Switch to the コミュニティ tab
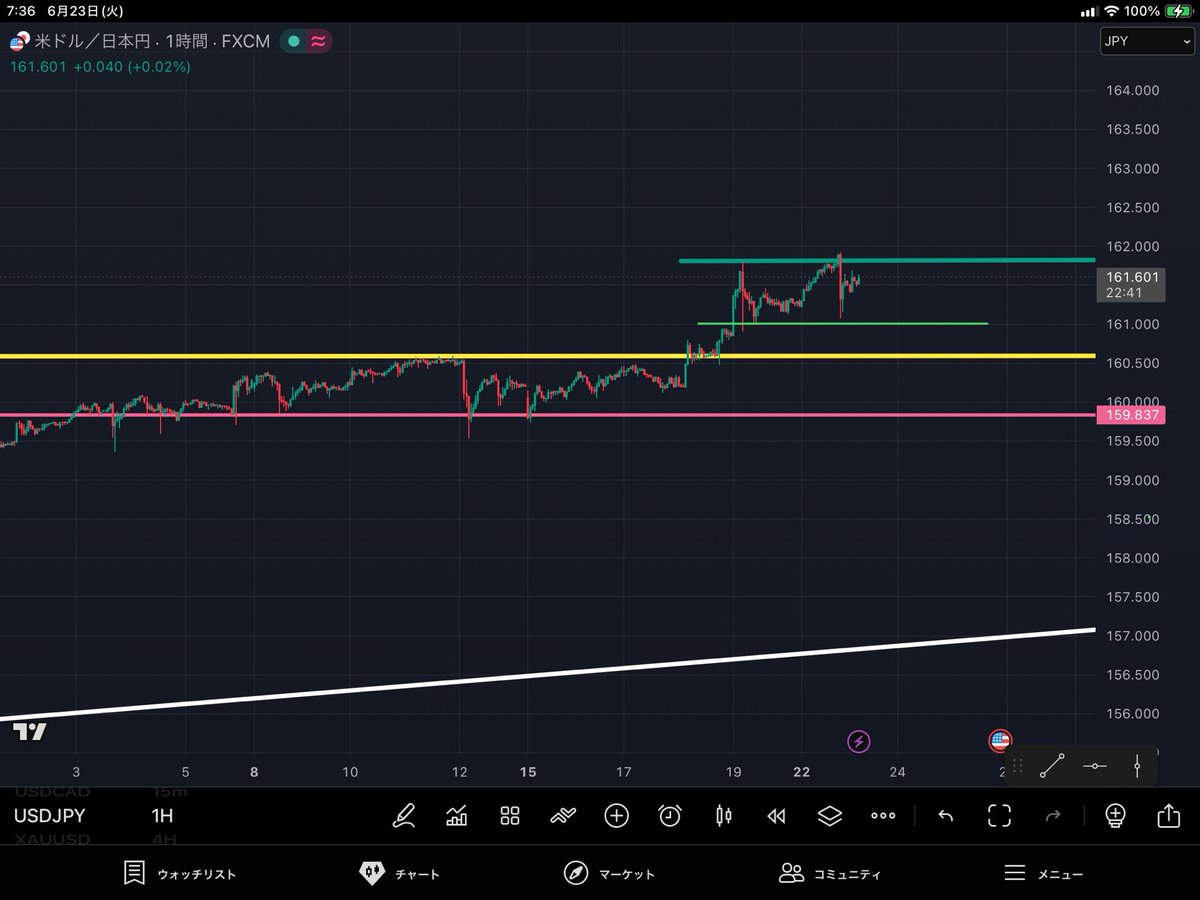This screenshot has height=900, width=1200. click(x=830, y=873)
